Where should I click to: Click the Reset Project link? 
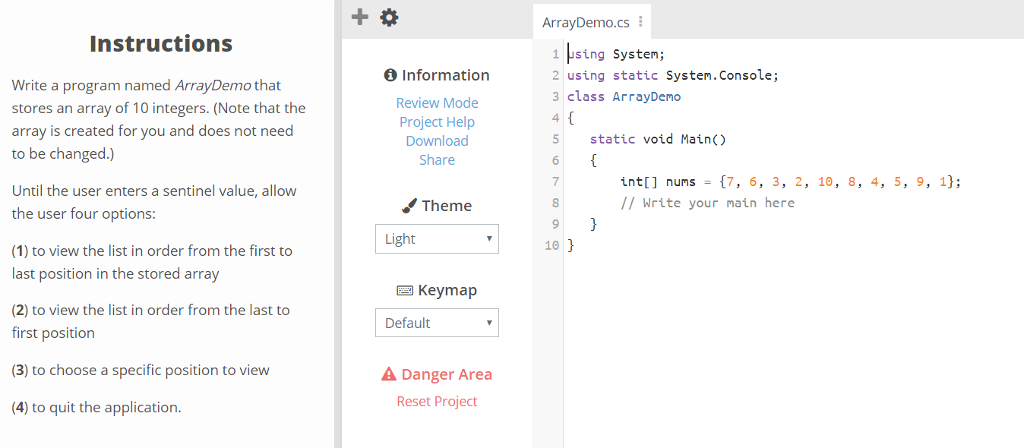pyautogui.click(x=437, y=401)
